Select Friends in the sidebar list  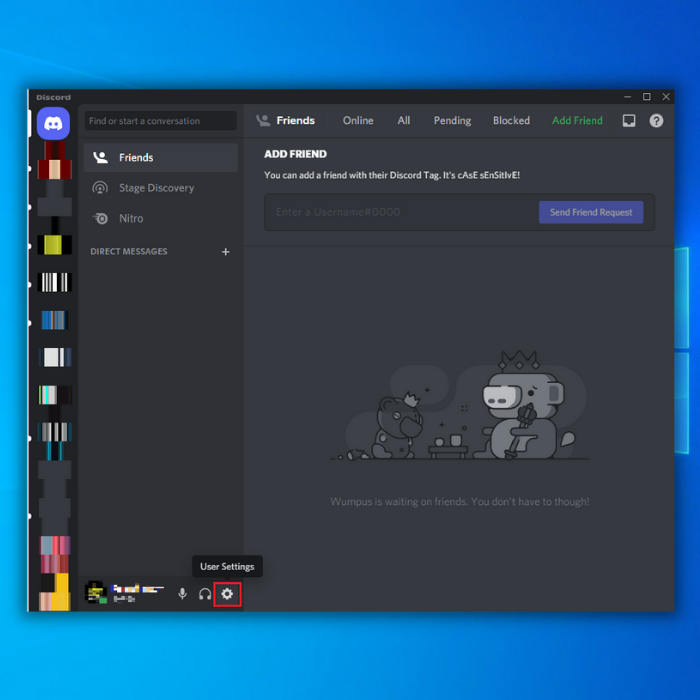coord(161,158)
